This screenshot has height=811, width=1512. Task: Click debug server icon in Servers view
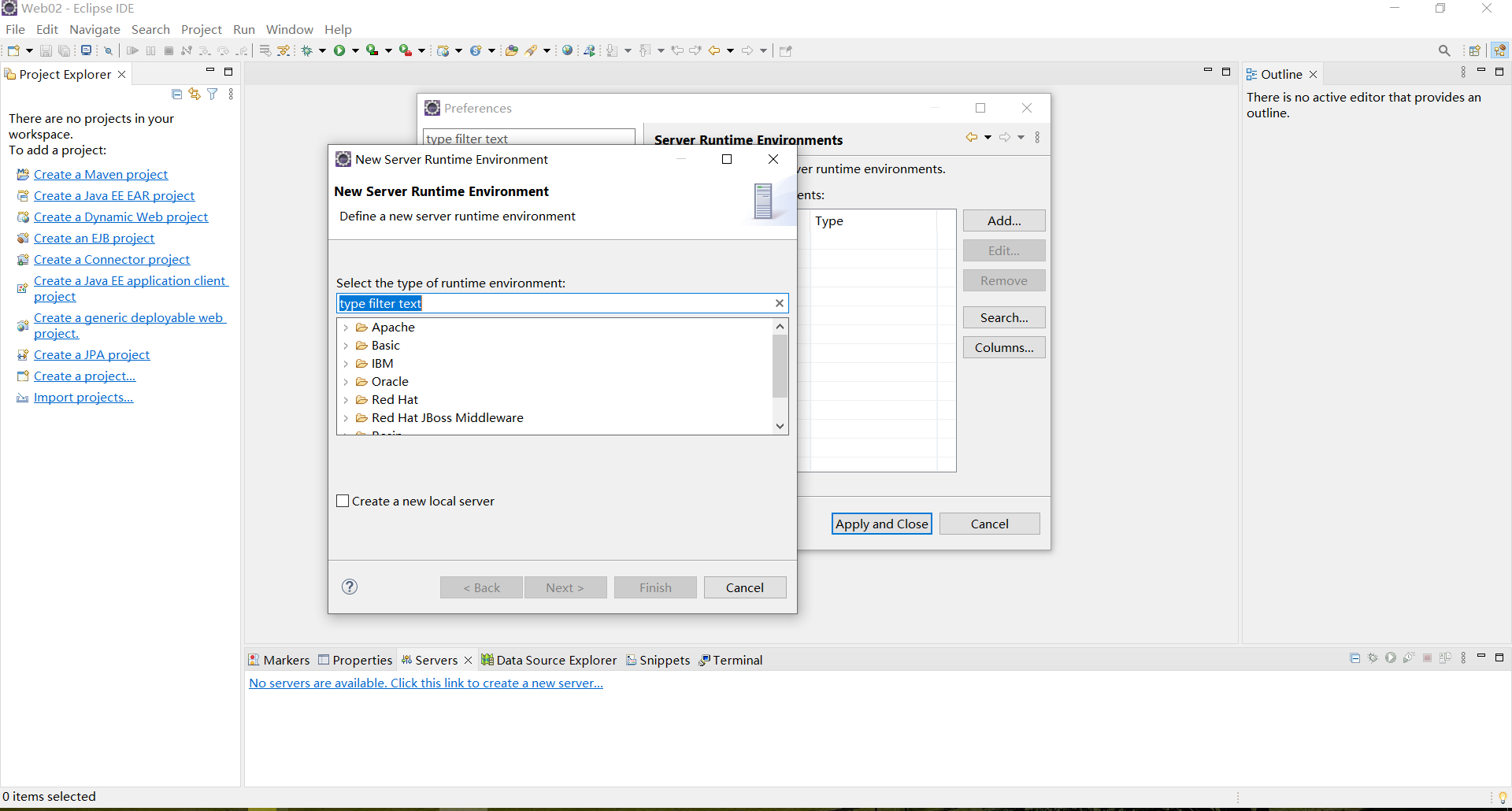1373,658
